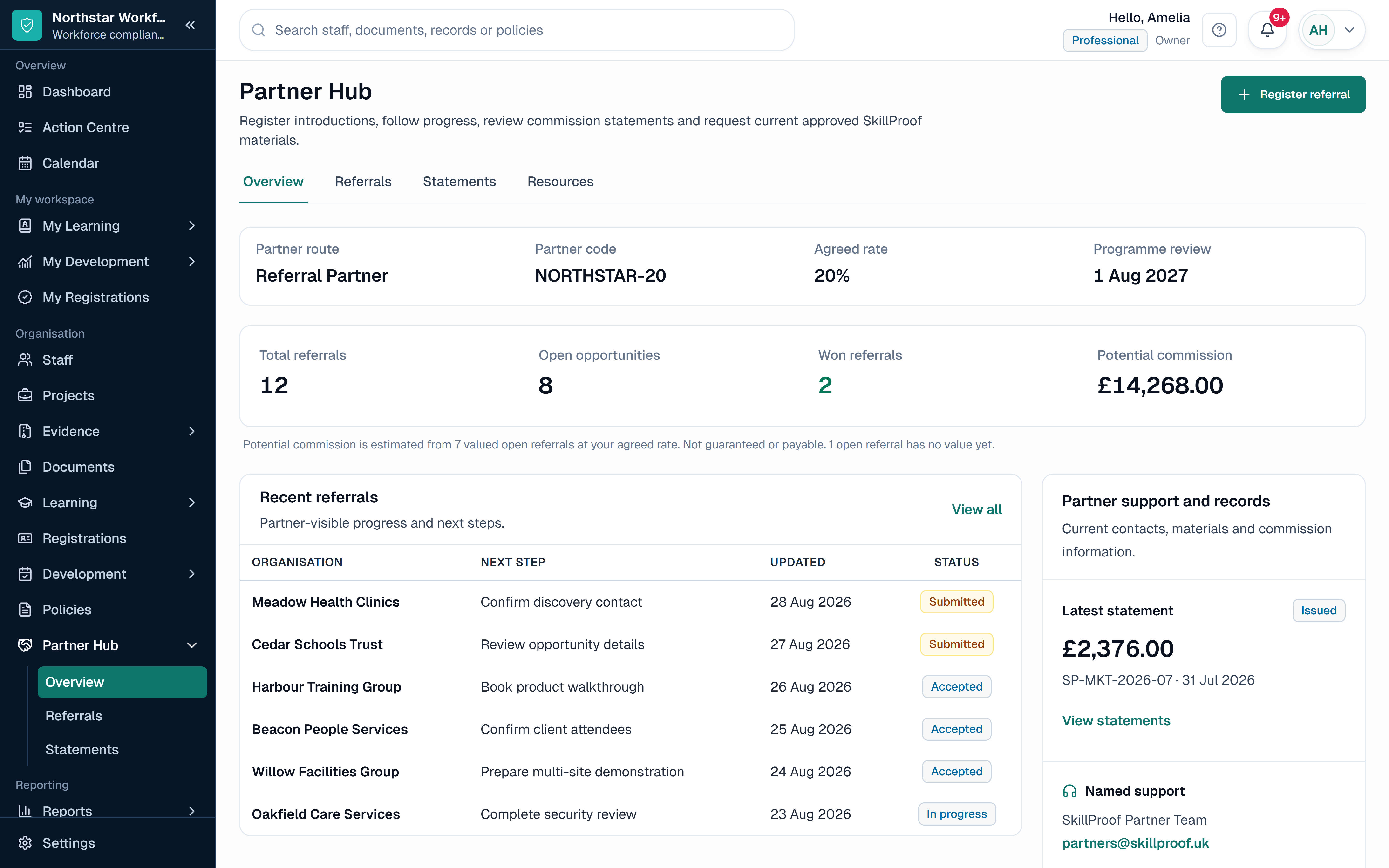Click the Learning graduation cap icon

click(25, 503)
